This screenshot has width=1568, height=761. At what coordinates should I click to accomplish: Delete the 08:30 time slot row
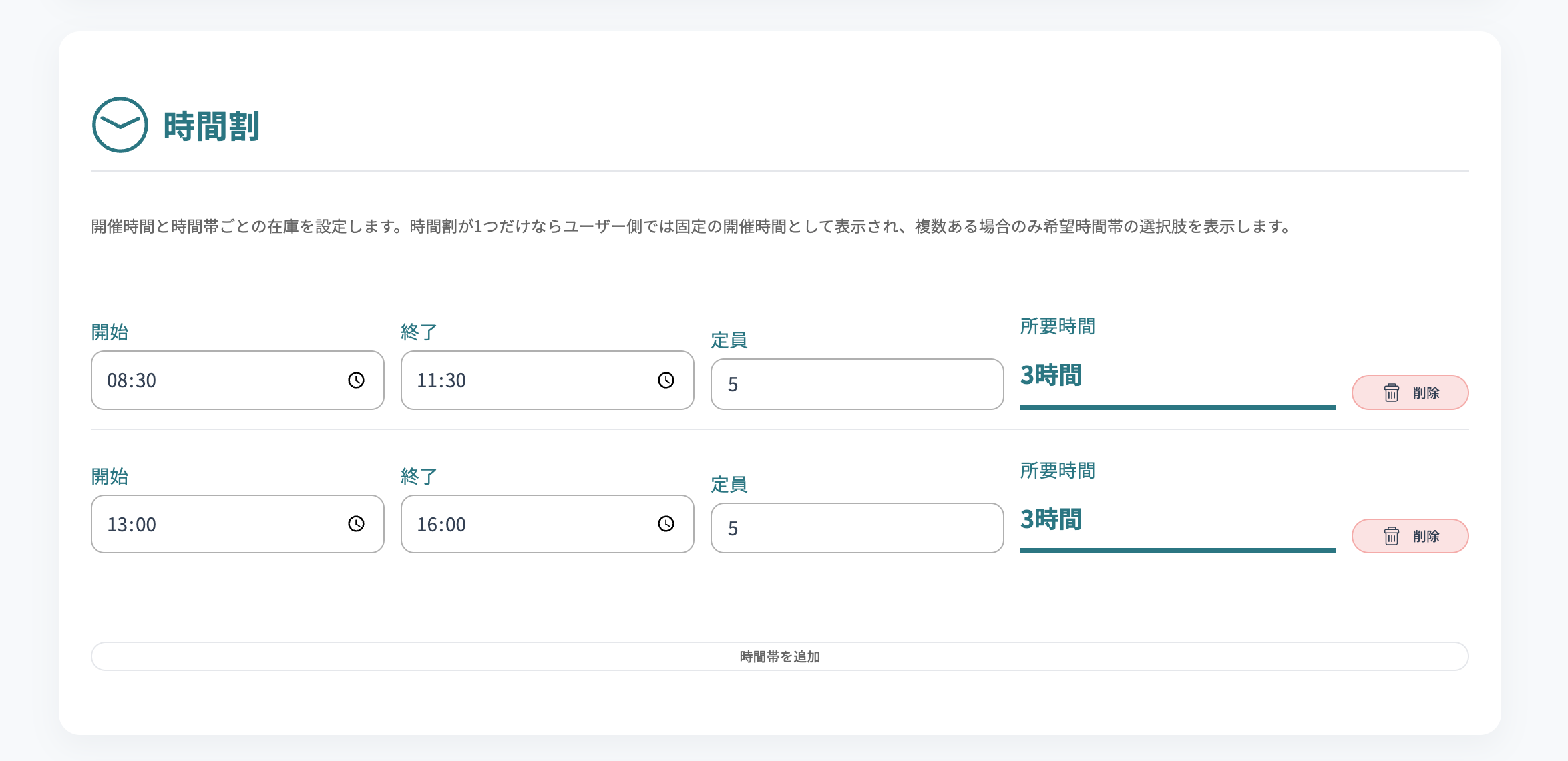(x=1410, y=393)
